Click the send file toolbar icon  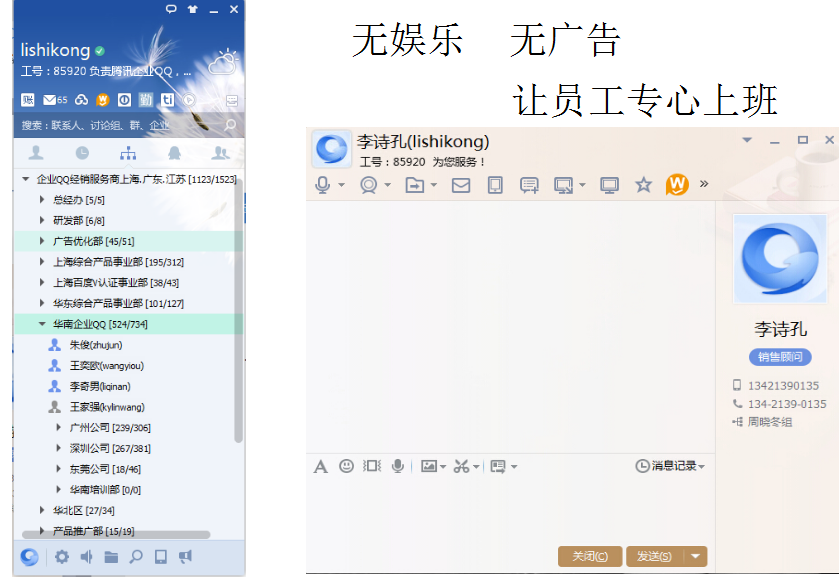[x=415, y=185]
